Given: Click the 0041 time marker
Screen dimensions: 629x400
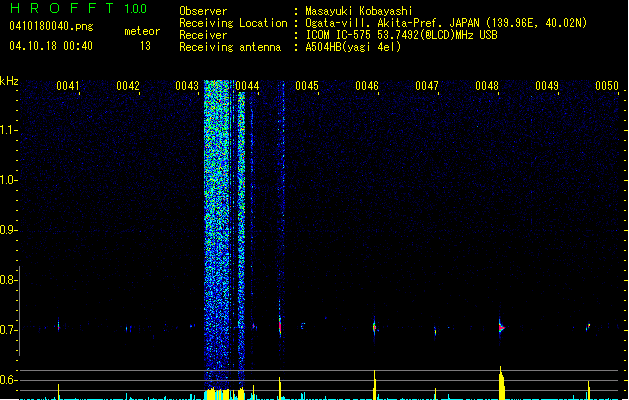Looking at the screenshot, I should [67, 86].
